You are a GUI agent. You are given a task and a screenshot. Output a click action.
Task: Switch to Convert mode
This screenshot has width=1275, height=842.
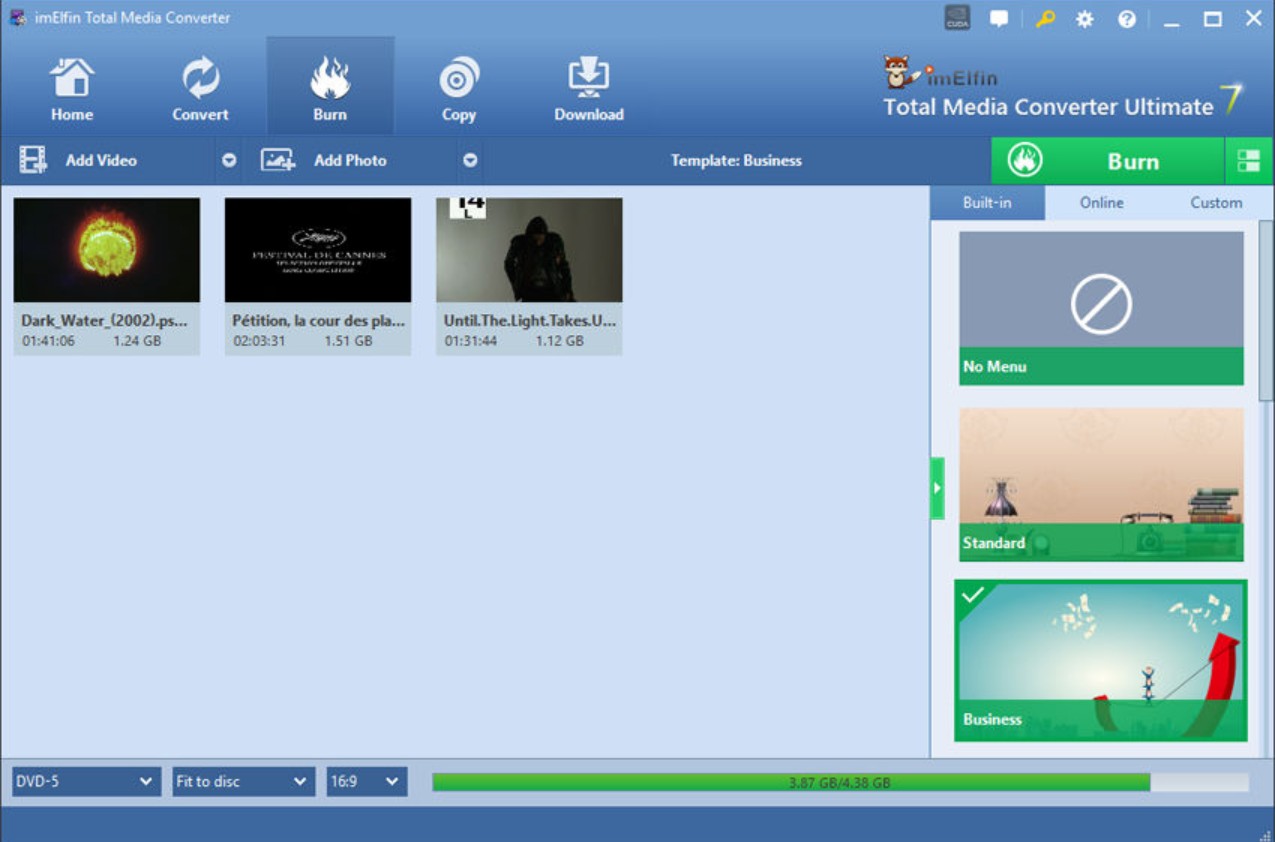(x=199, y=85)
